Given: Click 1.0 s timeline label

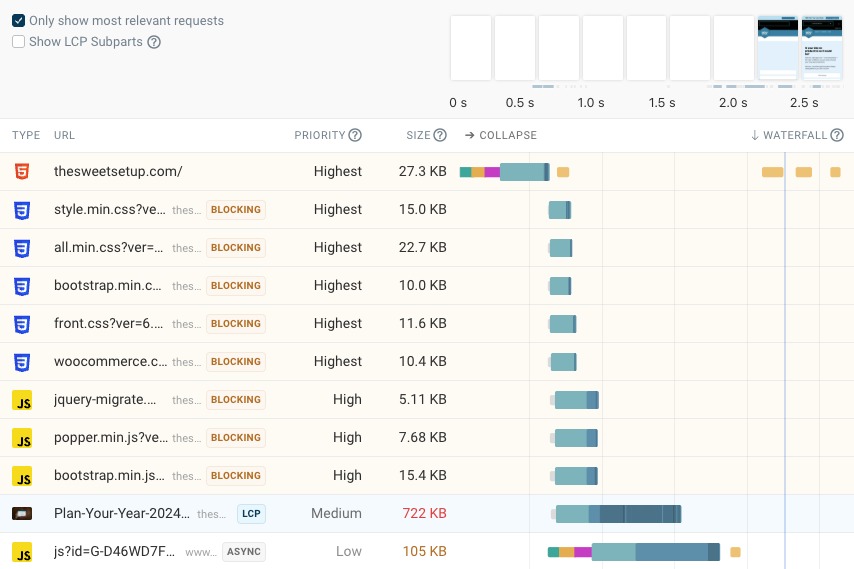Looking at the screenshot, I should [x=590, y=103].
